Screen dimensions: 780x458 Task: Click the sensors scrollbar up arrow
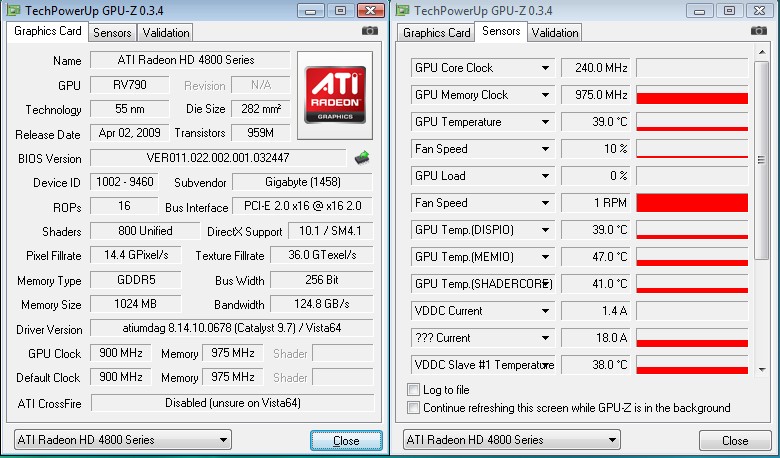[762, 52]
